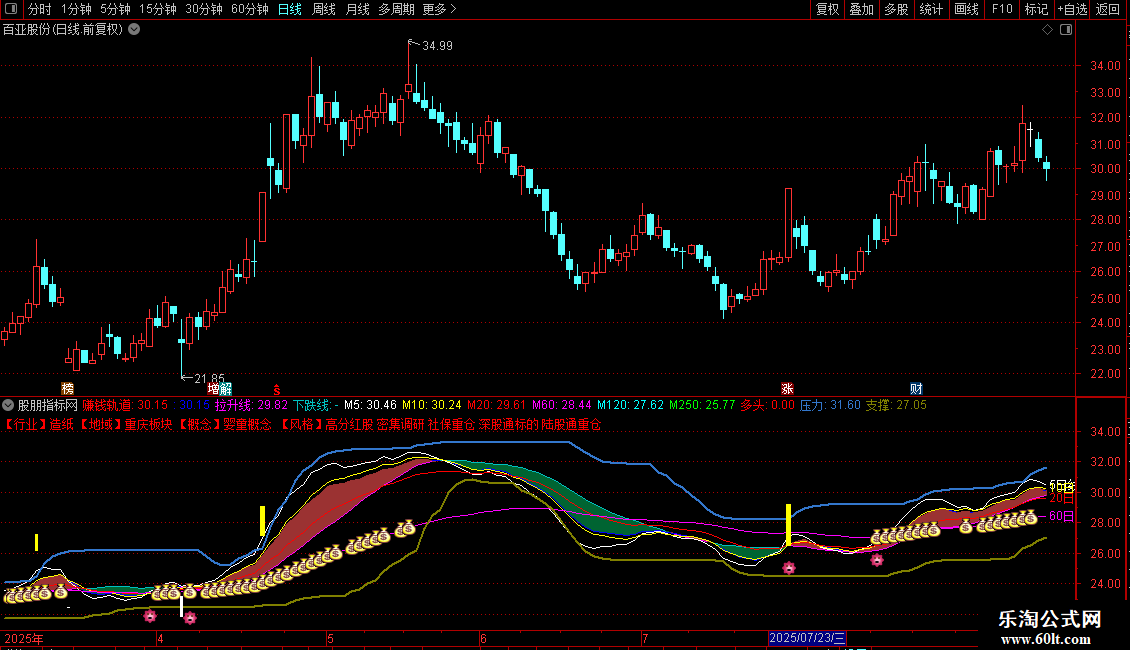
Task: Open dropdown beside 百亚股份(日线.前复权)
Action: pyautogui.click(x=134, y=30)
